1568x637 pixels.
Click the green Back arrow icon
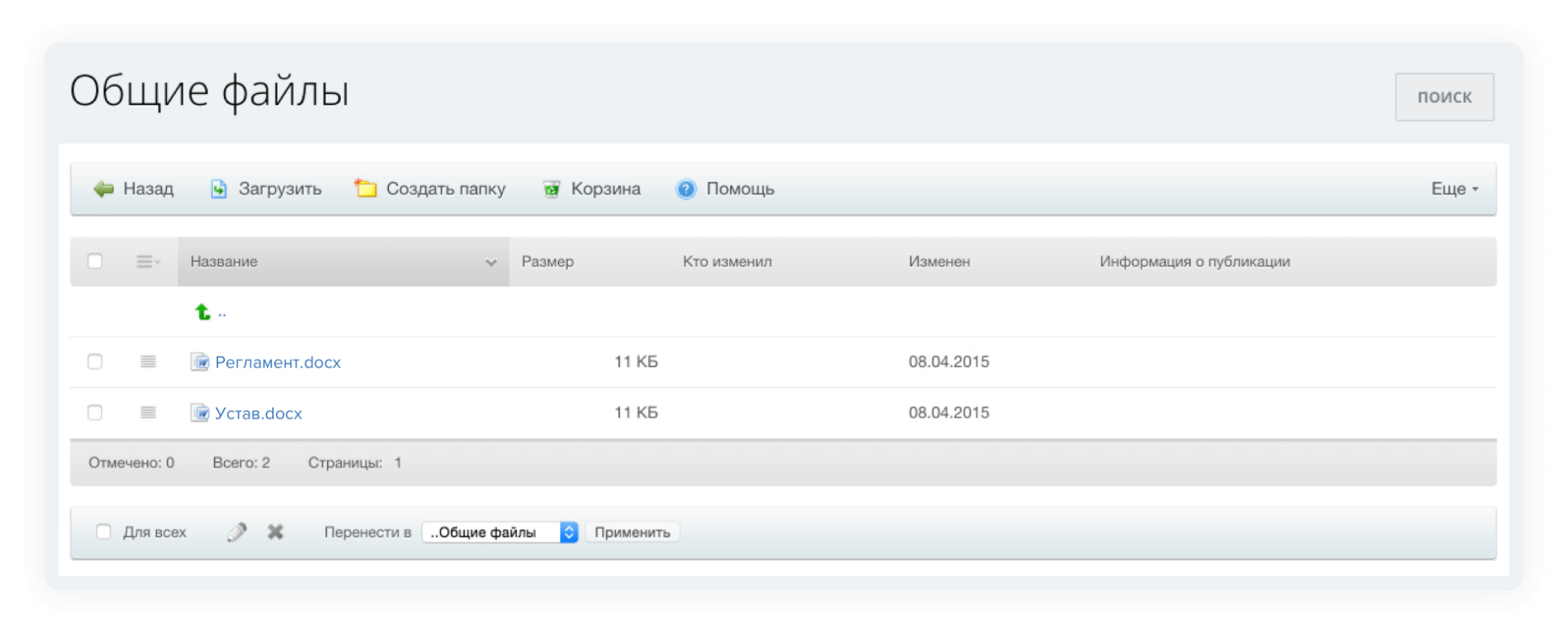pyautogui.click(x=104, y=189)
